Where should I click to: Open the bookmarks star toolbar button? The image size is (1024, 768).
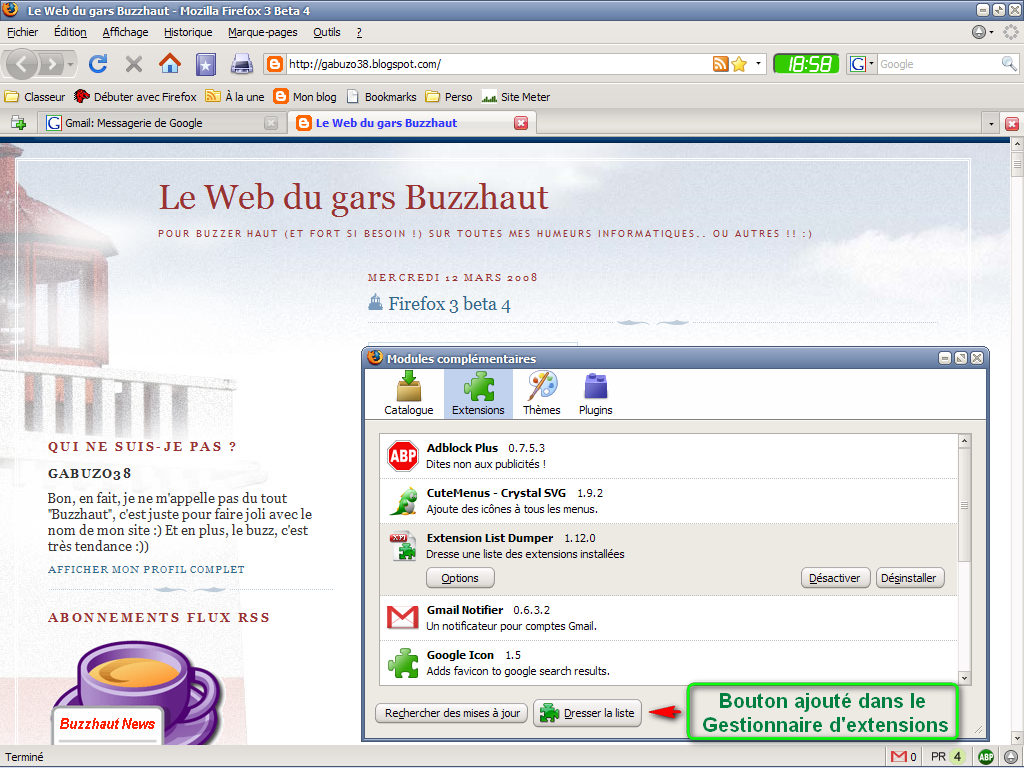coord(206,64)
